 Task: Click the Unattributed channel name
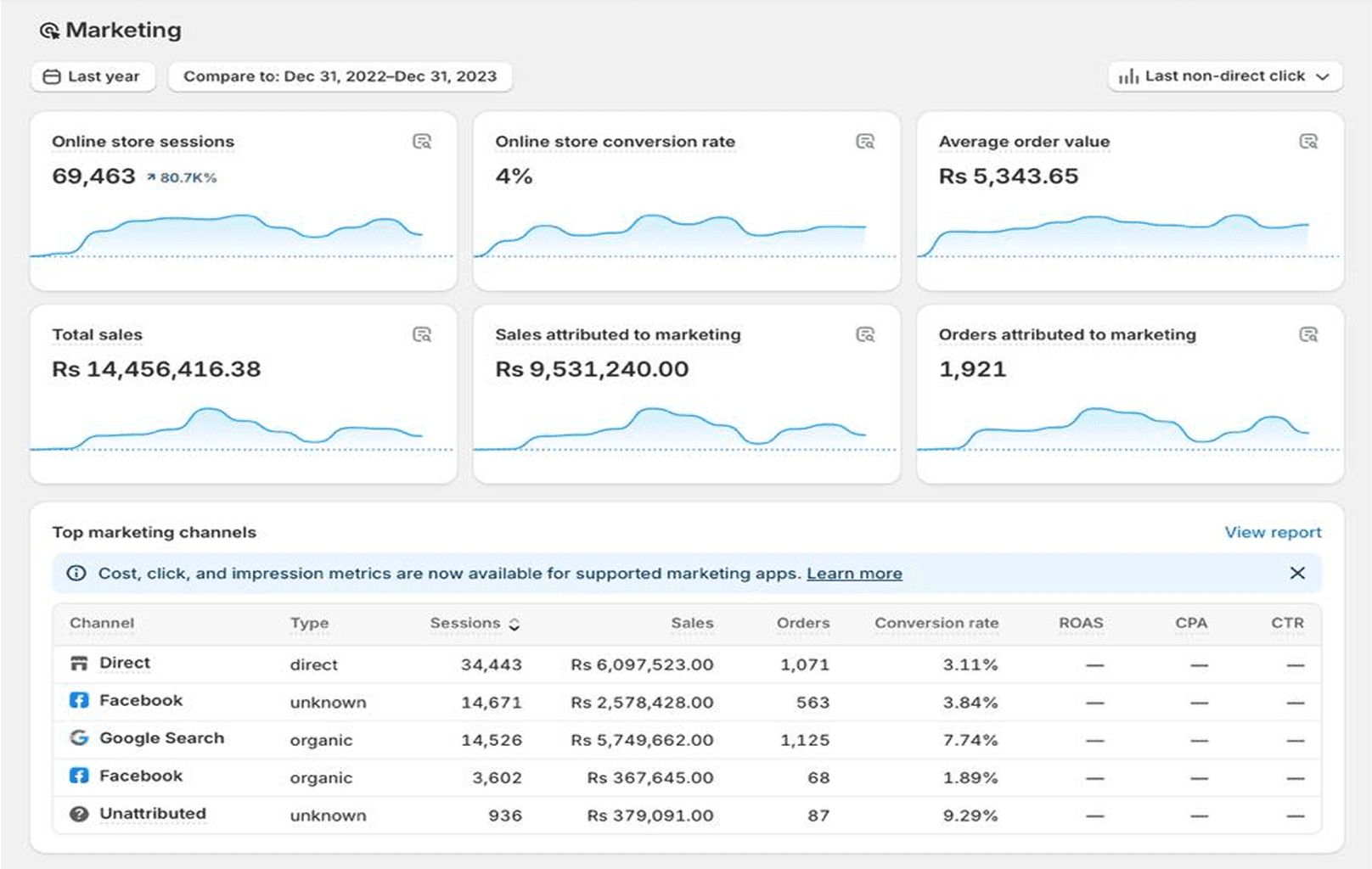click(x=153, y=814)
